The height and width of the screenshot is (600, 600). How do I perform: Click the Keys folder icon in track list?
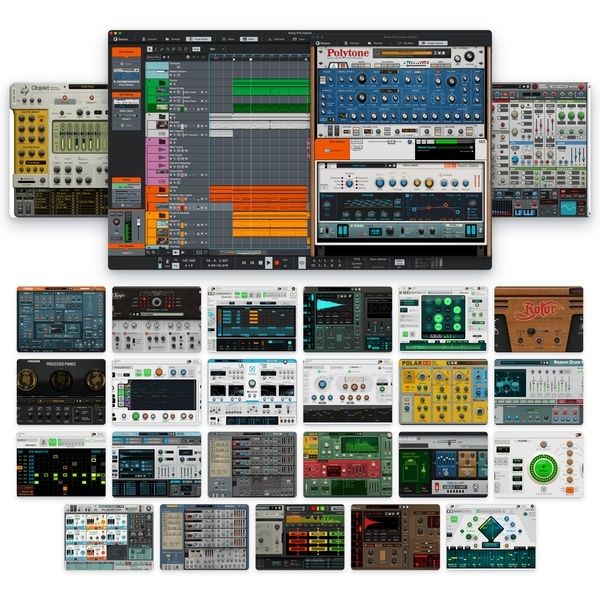coord(162,116)
